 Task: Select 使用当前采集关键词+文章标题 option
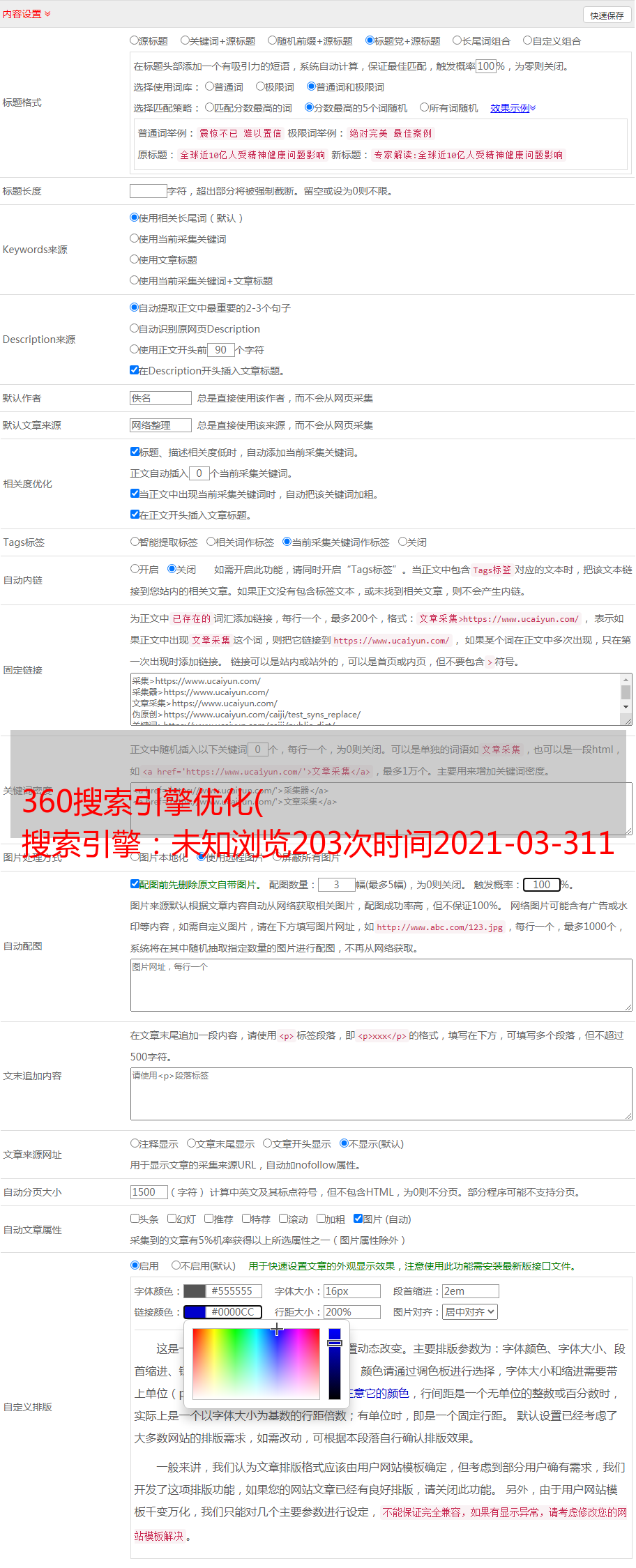pos(135,280)
